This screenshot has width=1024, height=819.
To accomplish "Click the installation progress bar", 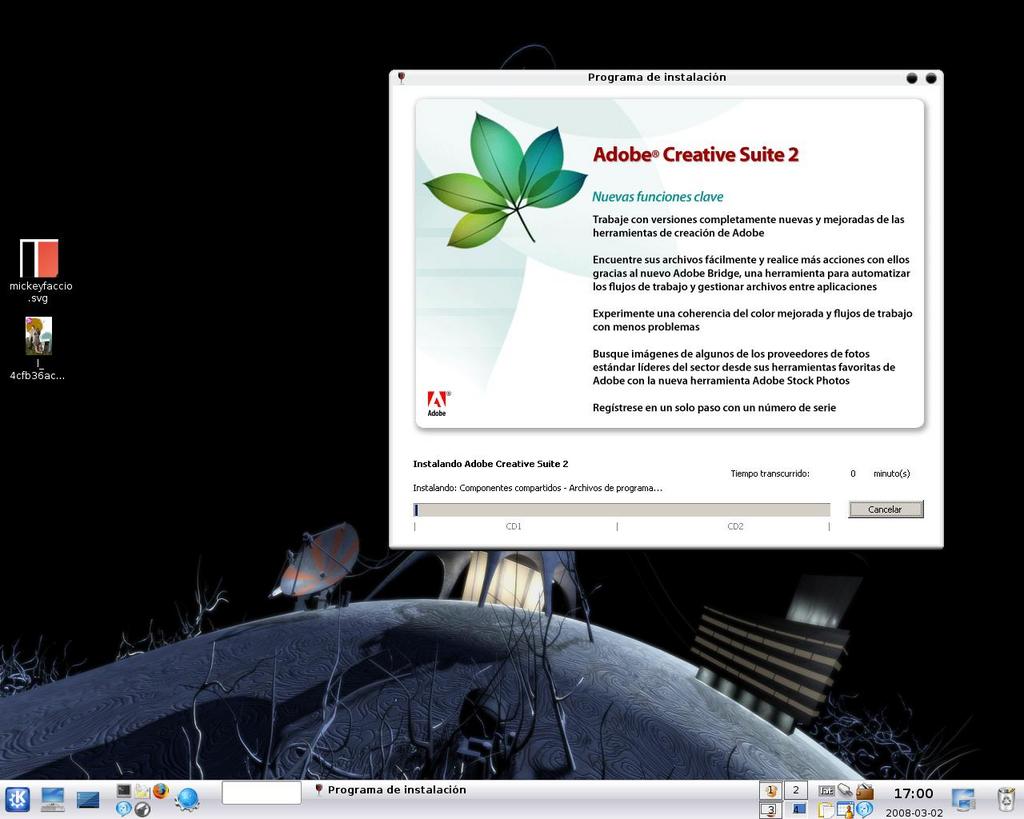I will pyautogui.click(x=622, y=509).
